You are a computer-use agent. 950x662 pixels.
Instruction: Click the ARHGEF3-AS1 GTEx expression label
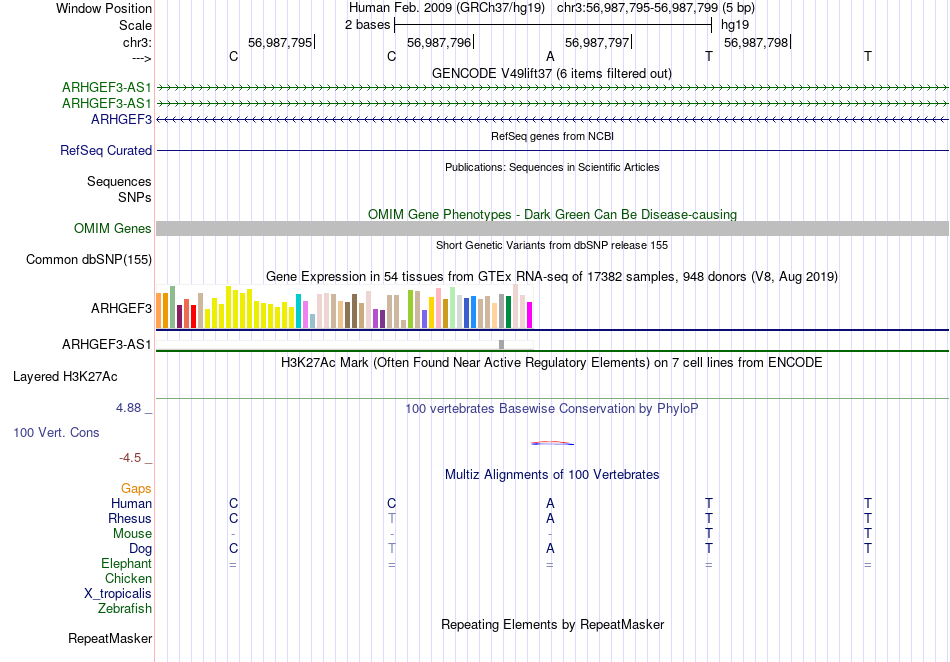coord(107,344)
